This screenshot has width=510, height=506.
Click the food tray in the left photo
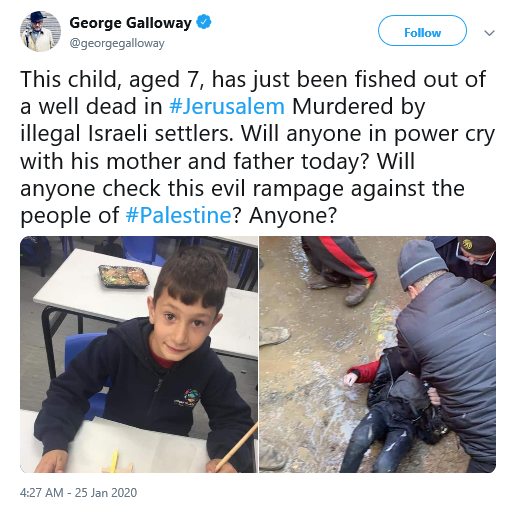click(x=124, y=276)
